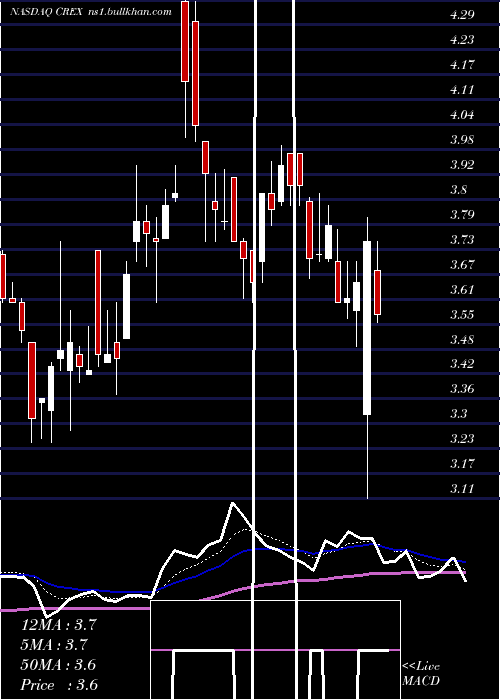Click the 12MA : 3.7 legend text

point(58,625)
